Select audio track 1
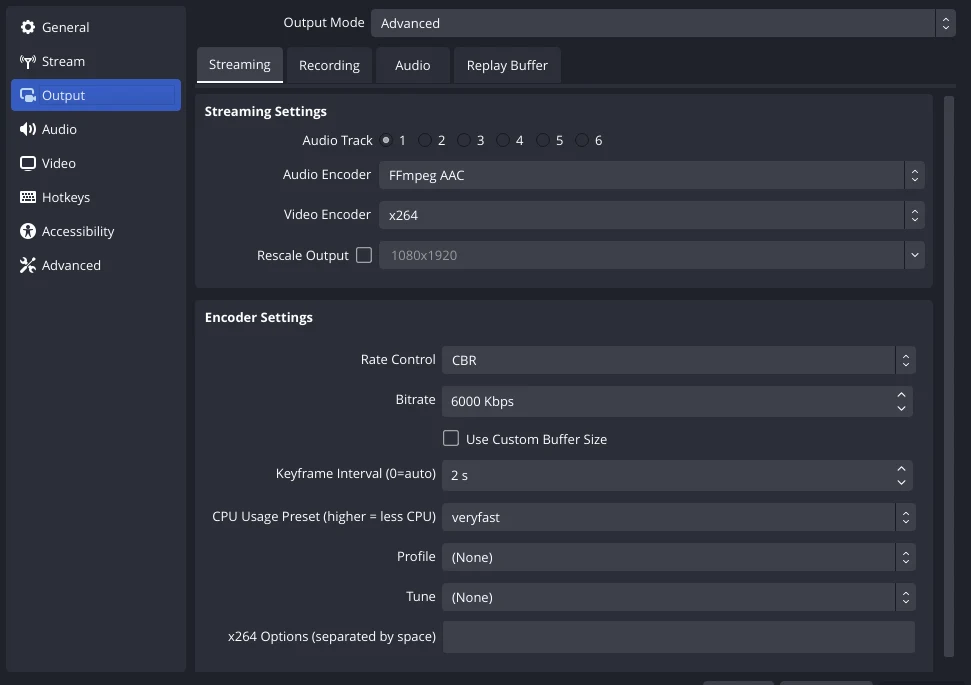Image resolution: width=971 pixels, height=685 pixels. click(386, 140)
